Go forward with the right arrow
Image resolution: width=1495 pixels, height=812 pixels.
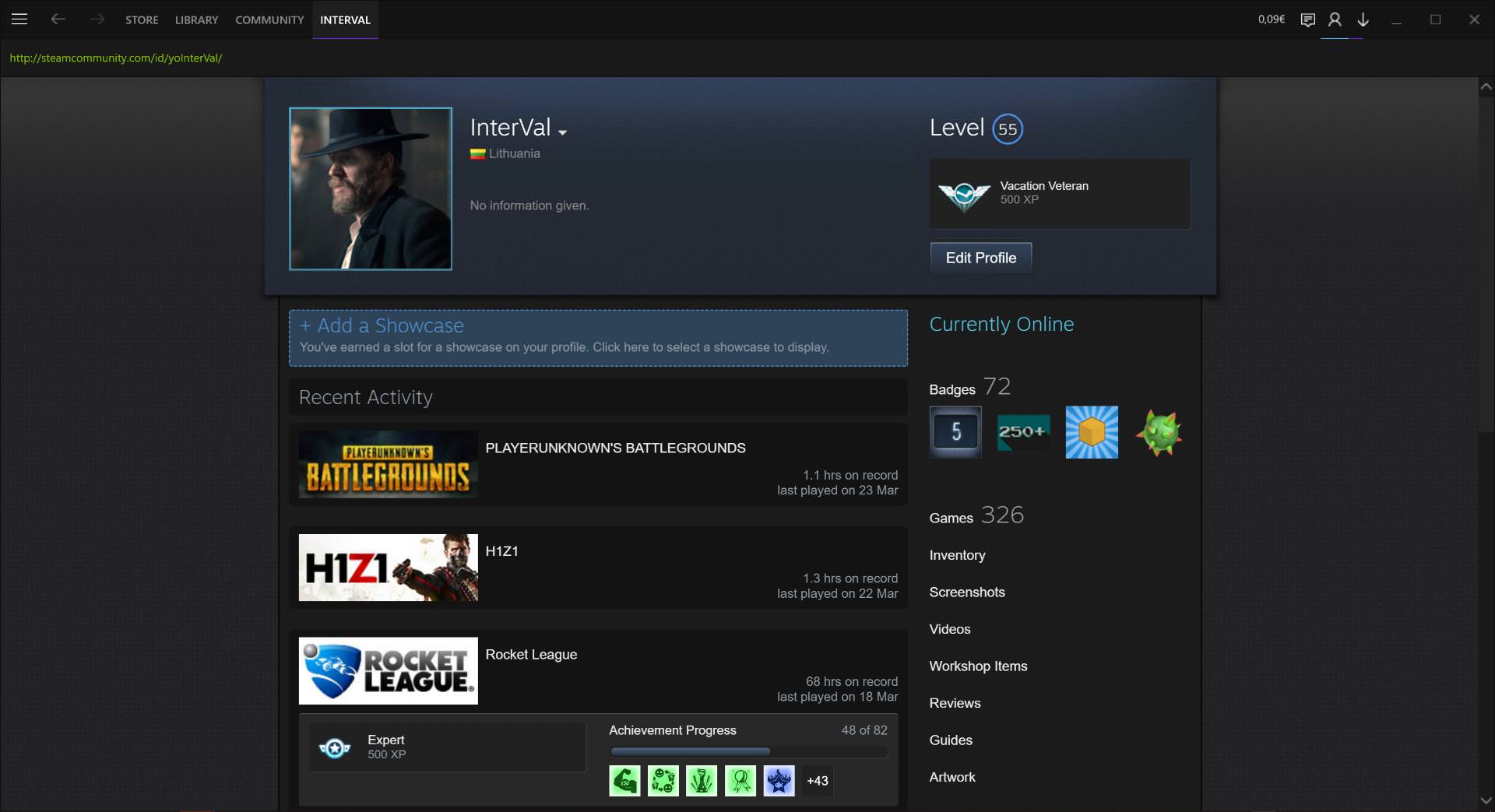(97, 19)
